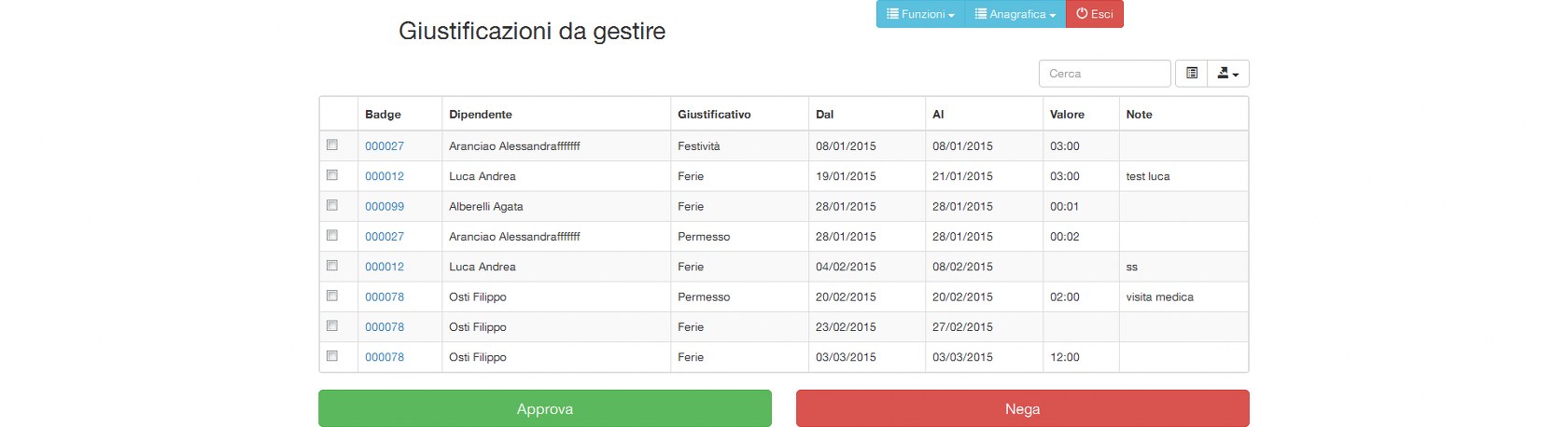Focus the Cerca search field

click(x=1105, y=74)
